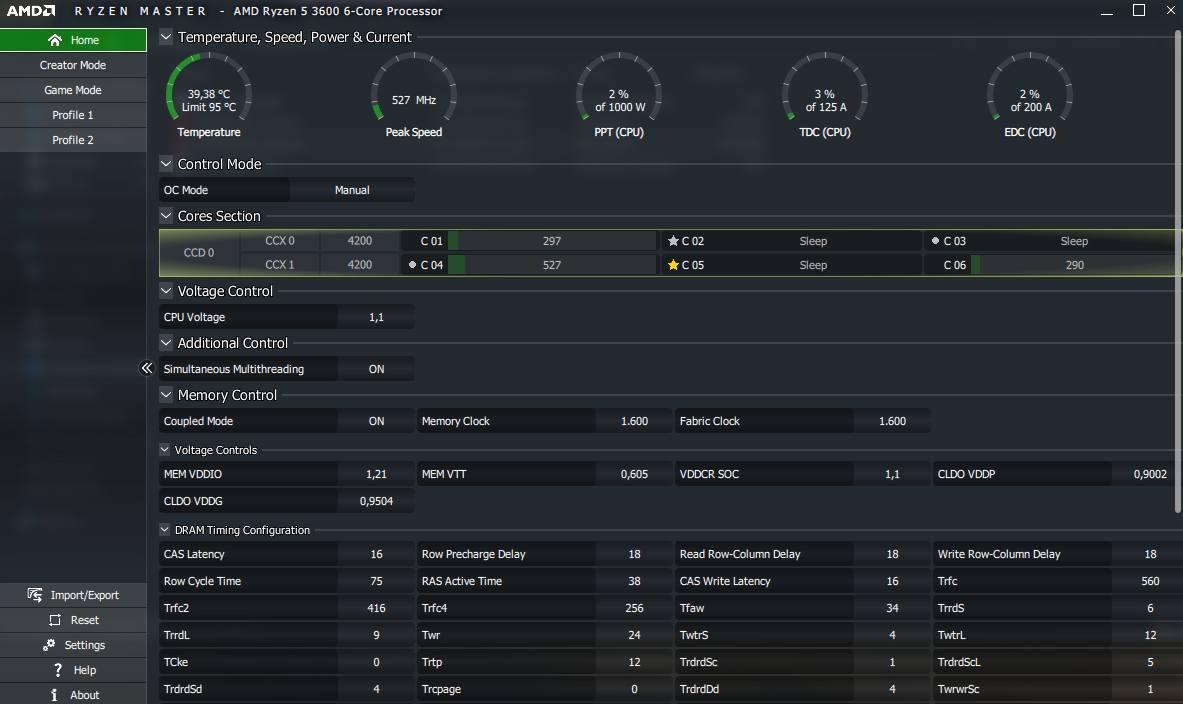The width and height of the screenshot is (1183, 704).
Task: Click the CCX 0 speed value 4200
Action: click(360, 241)
